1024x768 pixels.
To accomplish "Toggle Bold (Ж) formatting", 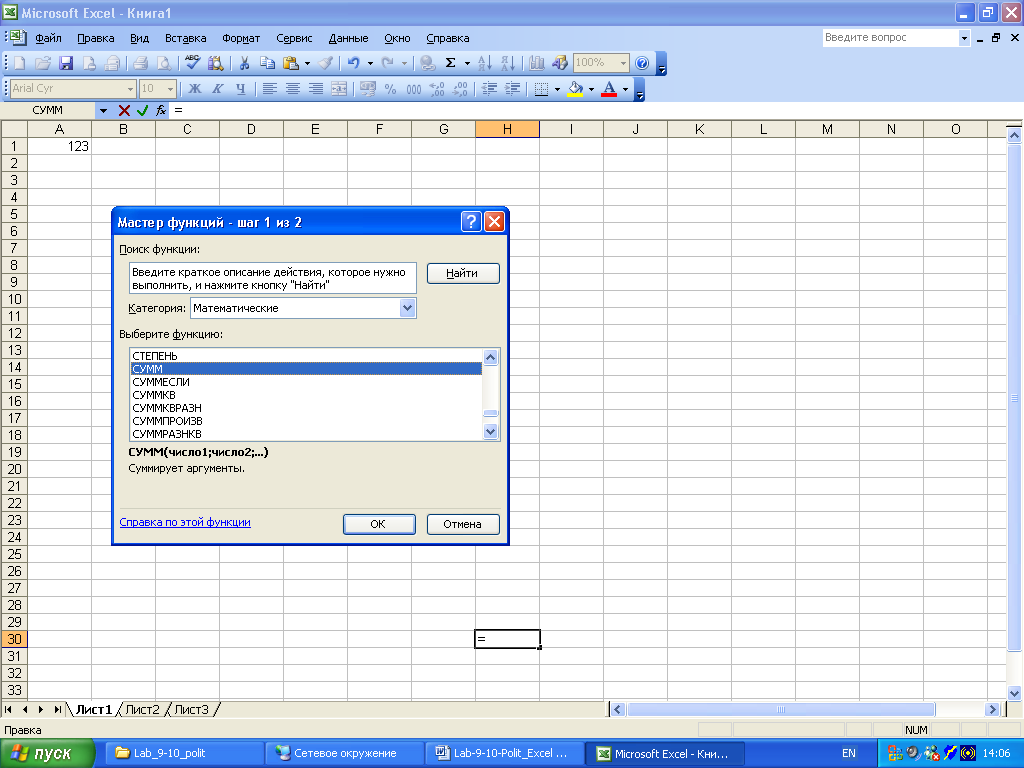I will (195, 88).
